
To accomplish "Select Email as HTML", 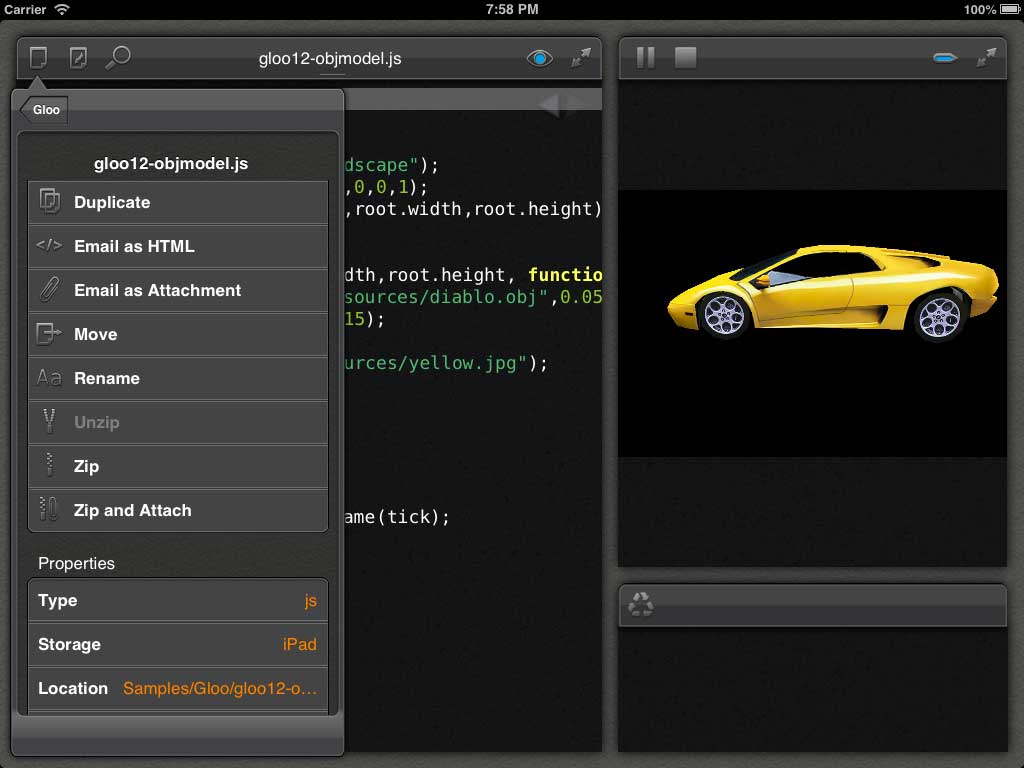I will point(178,246).
